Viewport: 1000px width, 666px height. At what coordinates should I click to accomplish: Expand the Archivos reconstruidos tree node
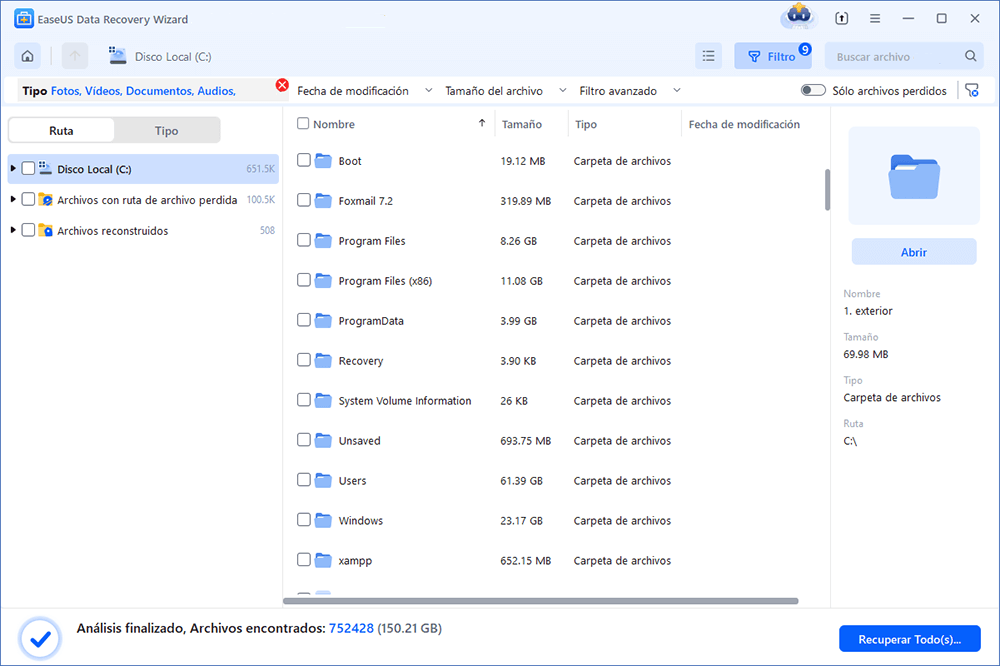coord(13,230)
